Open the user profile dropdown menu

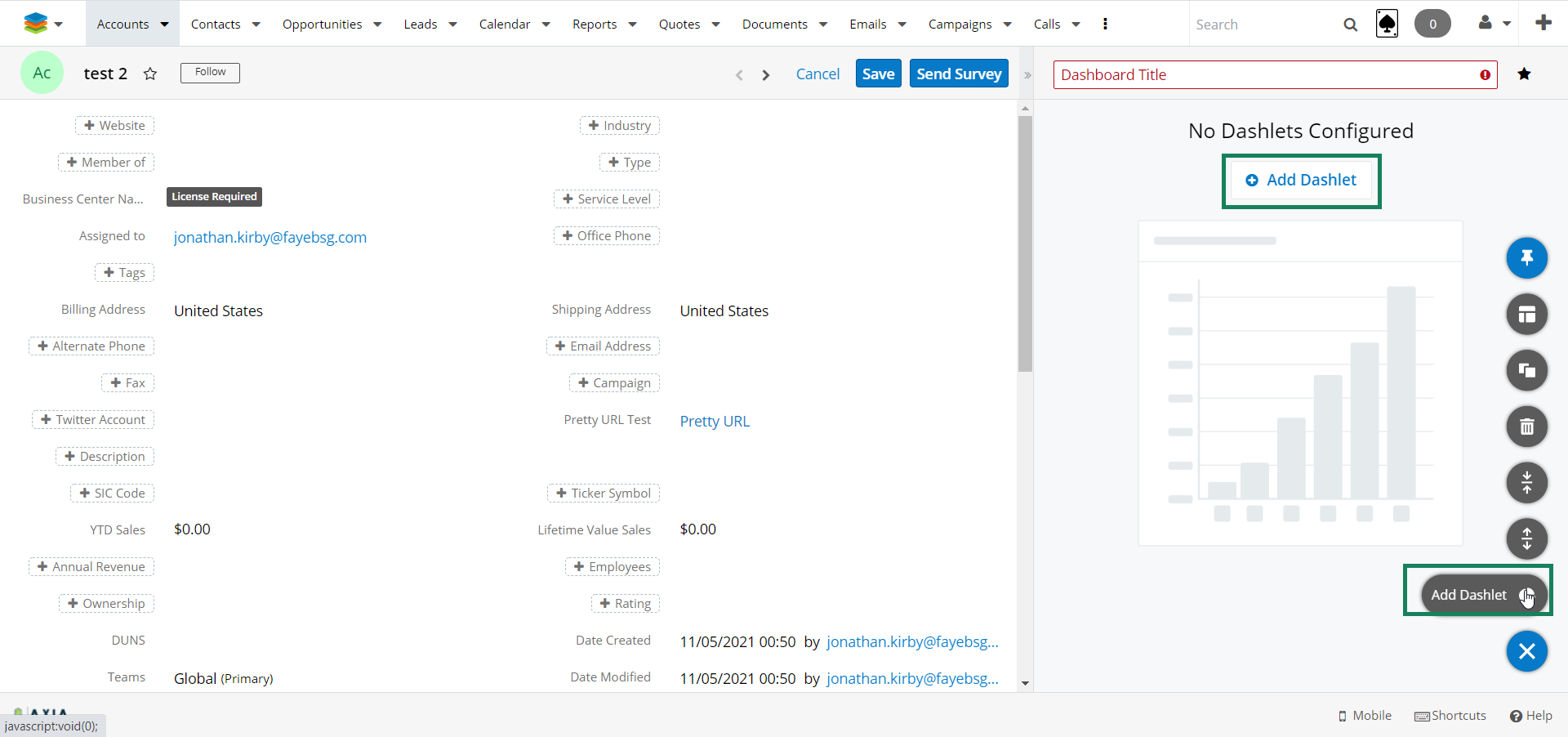(x=1494, y=24)
